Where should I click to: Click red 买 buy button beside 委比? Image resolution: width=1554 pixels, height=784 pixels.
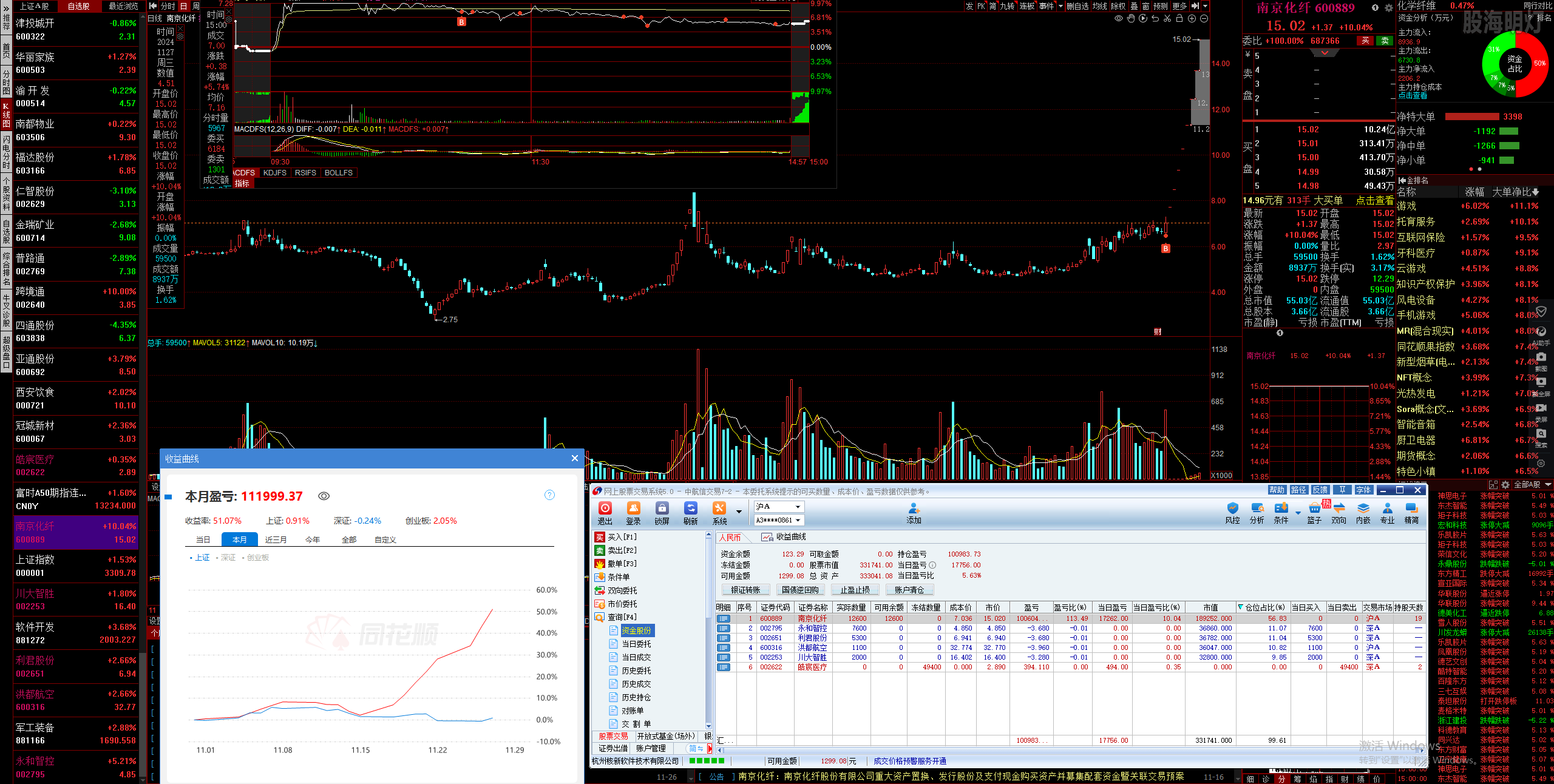tap(1366, 41)
